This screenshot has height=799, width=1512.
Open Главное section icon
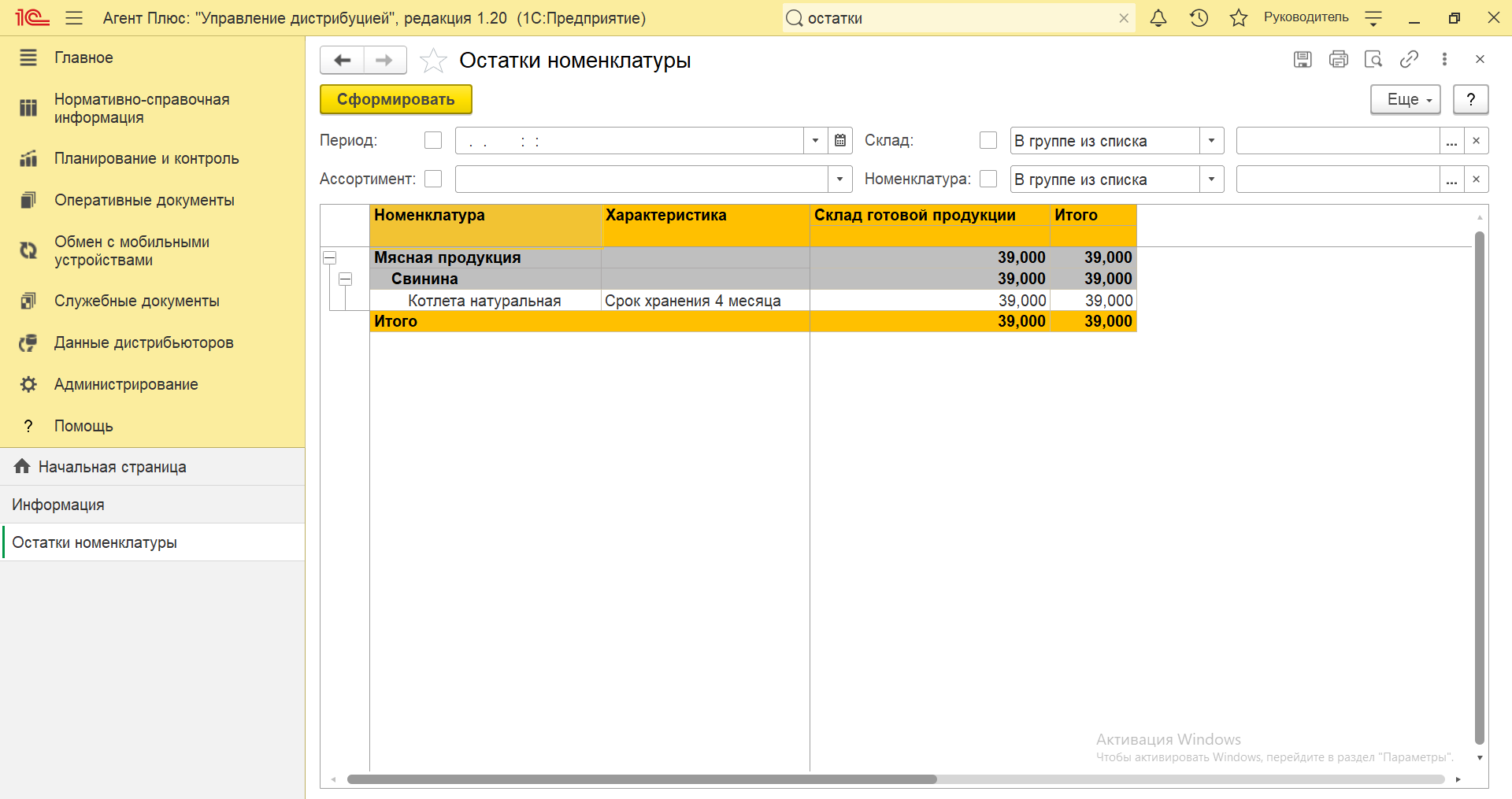28,57
